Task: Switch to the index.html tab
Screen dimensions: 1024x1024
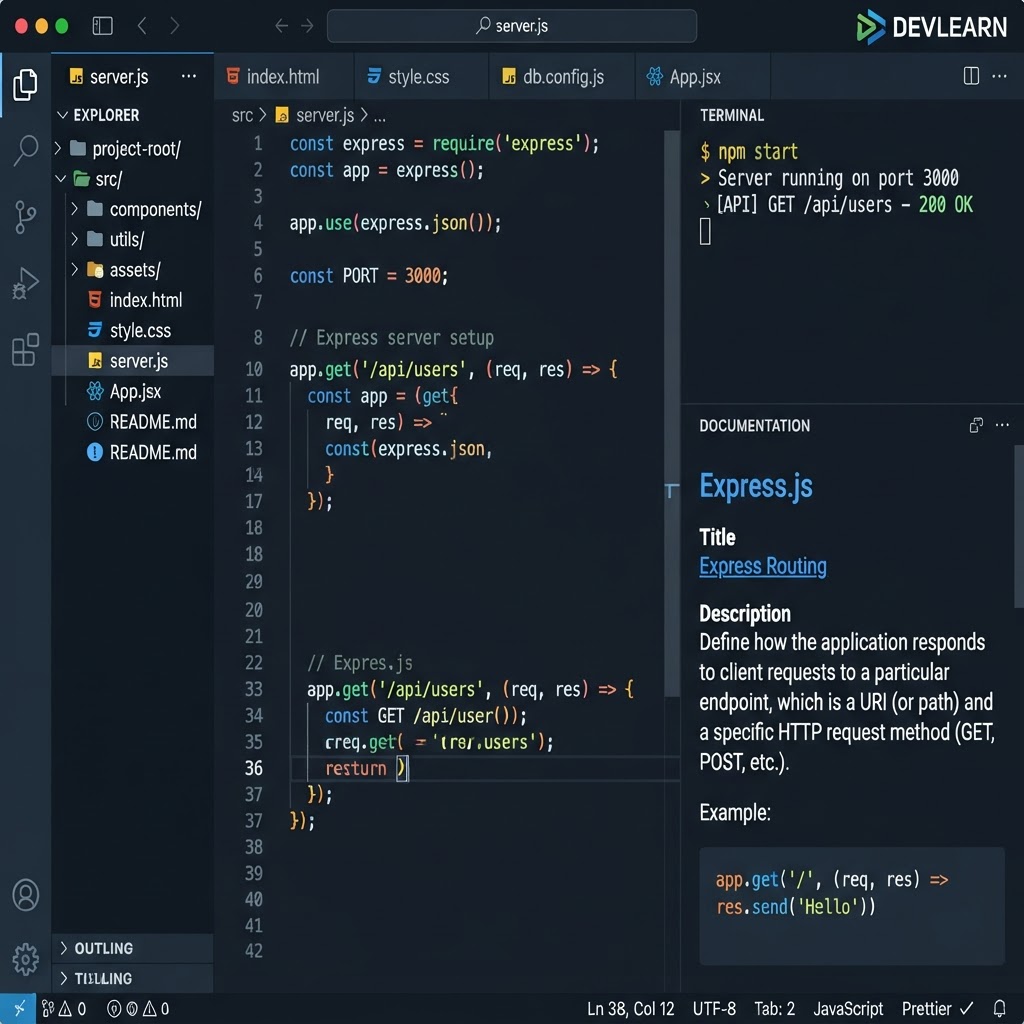Action: coord(283,76)
